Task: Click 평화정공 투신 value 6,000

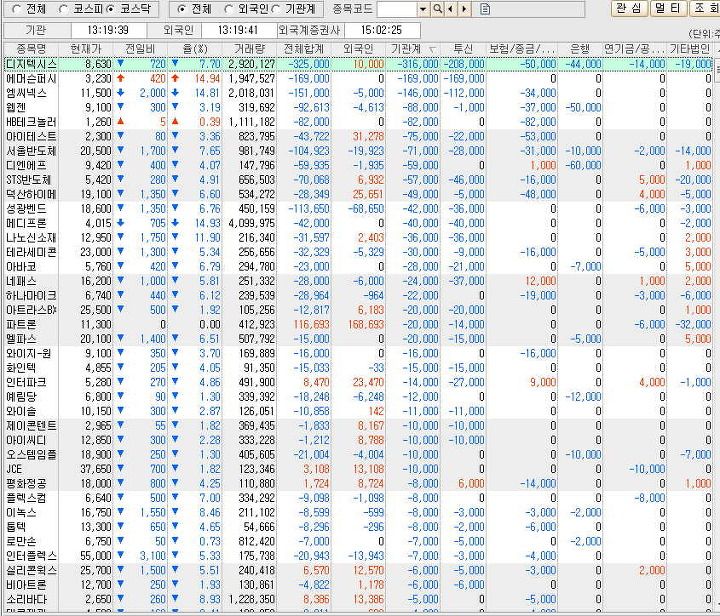Action: (x=471, y=483)
